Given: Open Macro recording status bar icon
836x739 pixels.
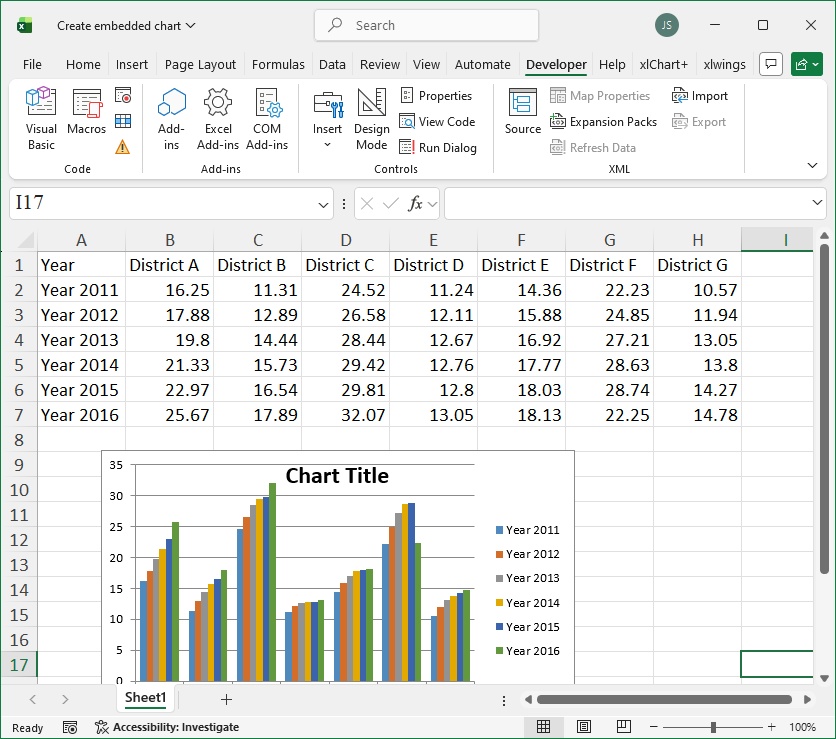Looking at the screenshot, I should pyautogui.click(x=70, y=727).
